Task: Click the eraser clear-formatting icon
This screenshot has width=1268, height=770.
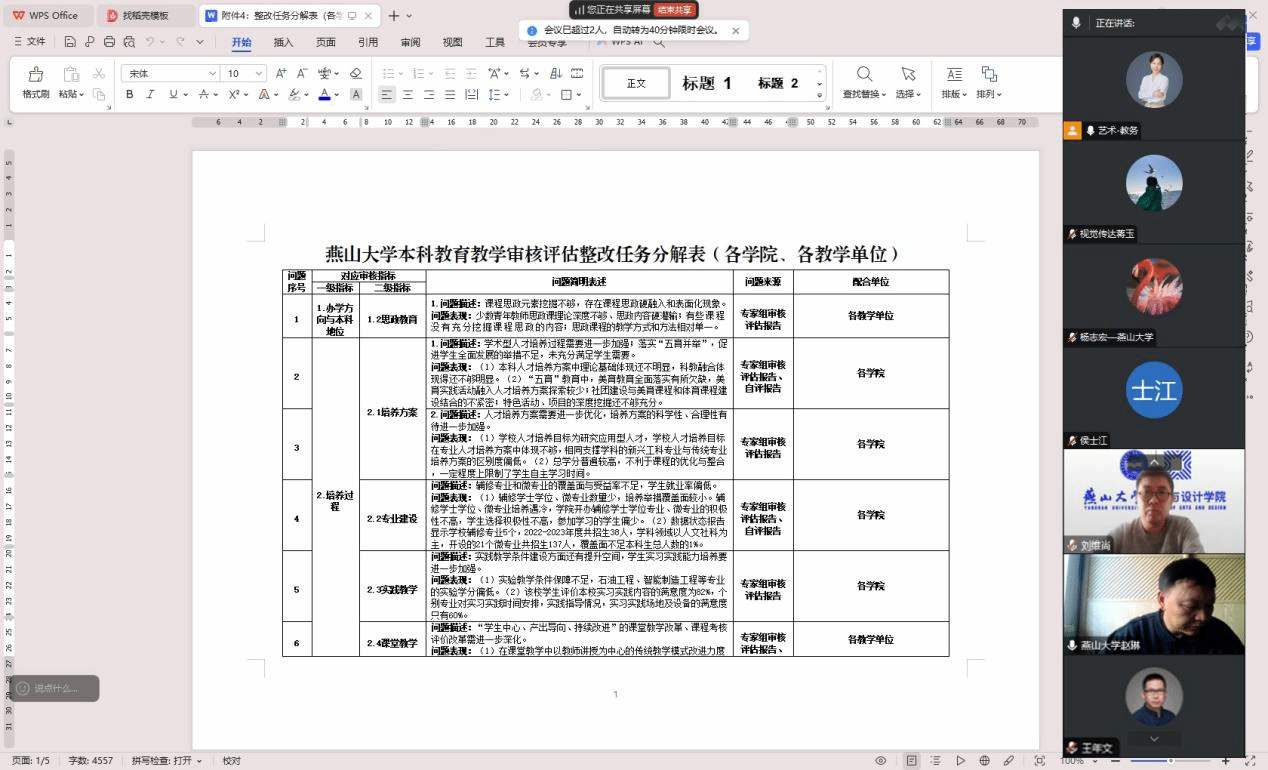Action: [355, 73]
